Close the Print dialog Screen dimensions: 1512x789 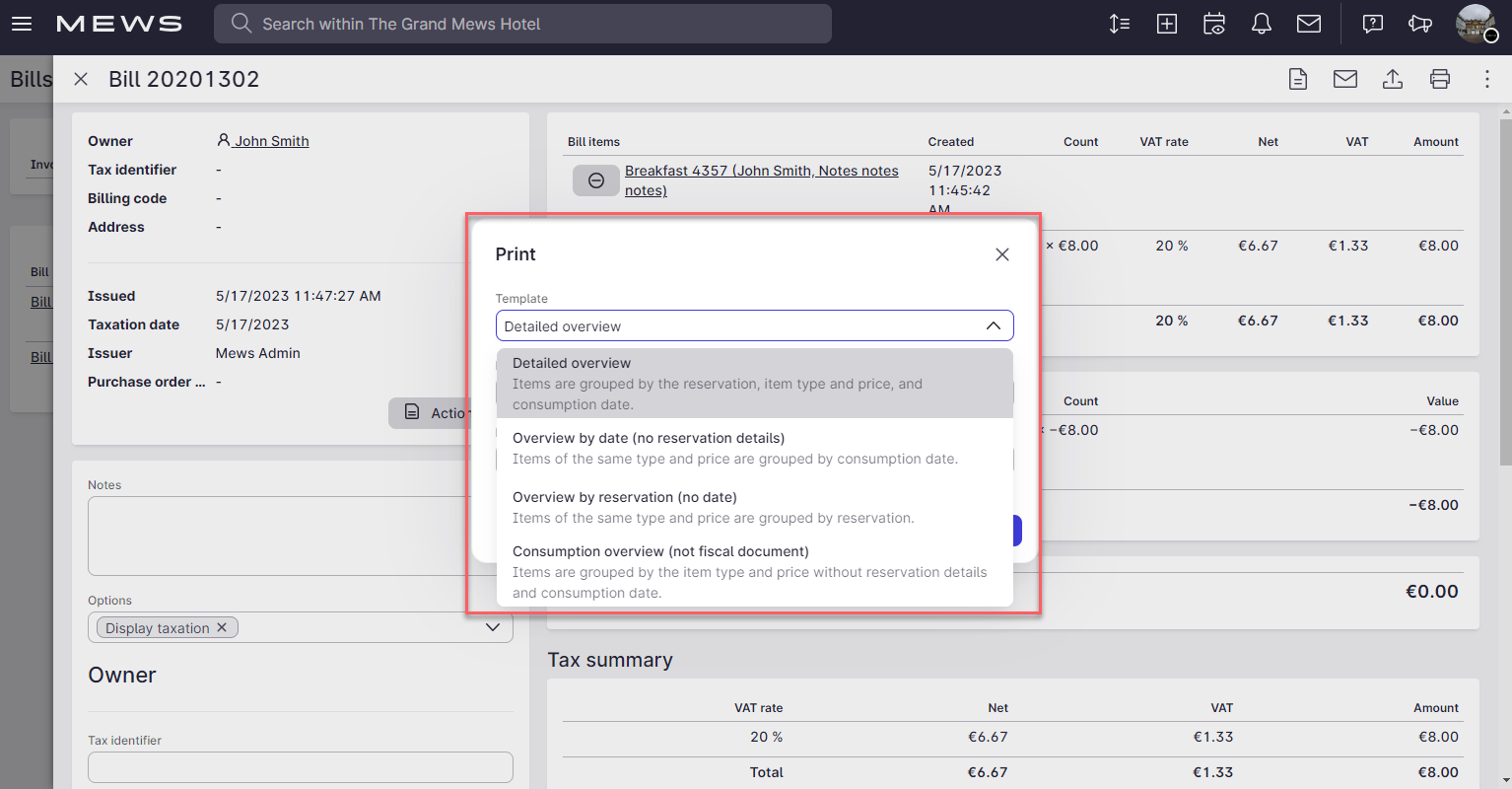1001,254
